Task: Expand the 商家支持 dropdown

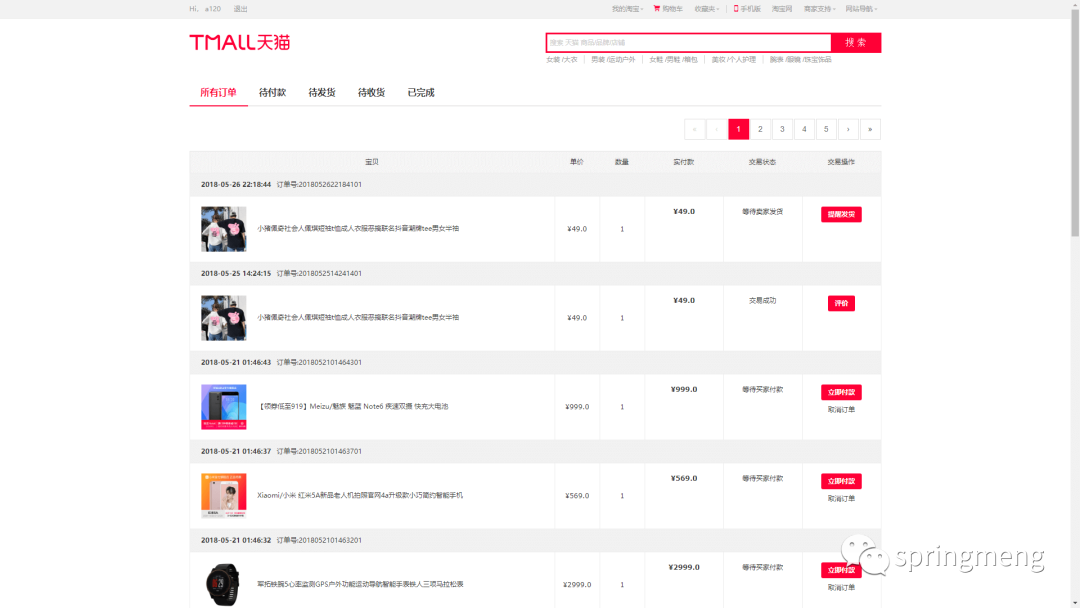Action: click(820, 9)
